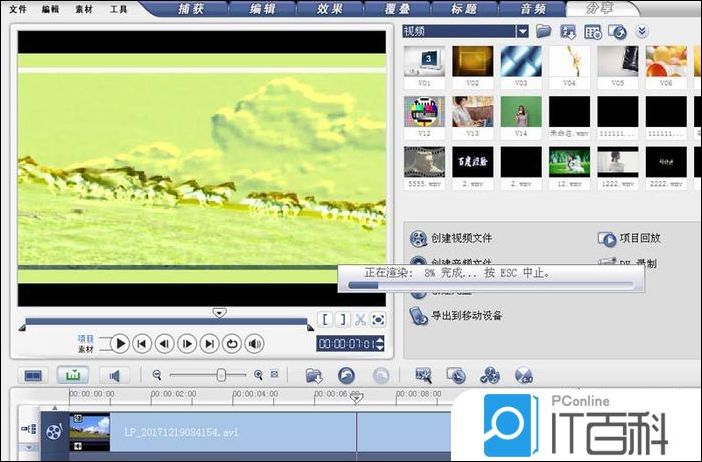Image resolution: width=702 pixels, height=462 pixels.
Task: Click 项目回放 option
Action: click(x=640, y=238)
